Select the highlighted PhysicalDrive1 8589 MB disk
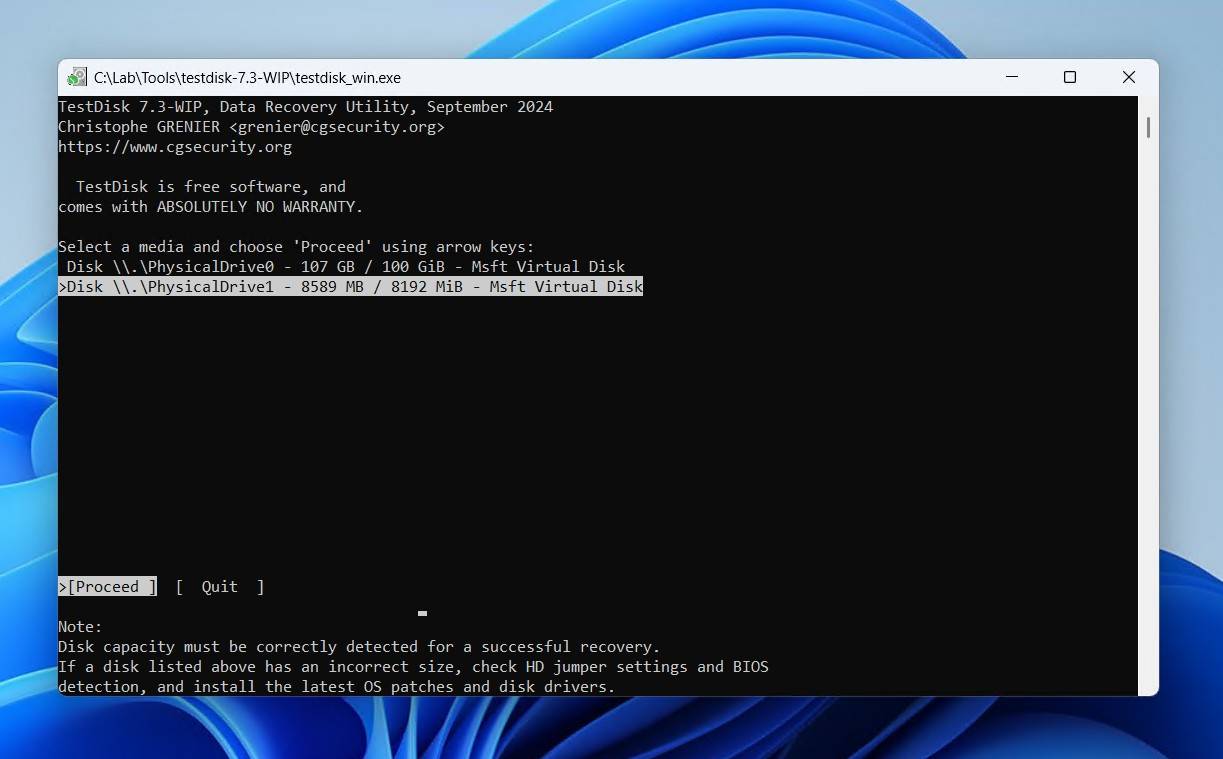Image resolution: width=1223 pixels, height=759 pixels. point(350,287)
